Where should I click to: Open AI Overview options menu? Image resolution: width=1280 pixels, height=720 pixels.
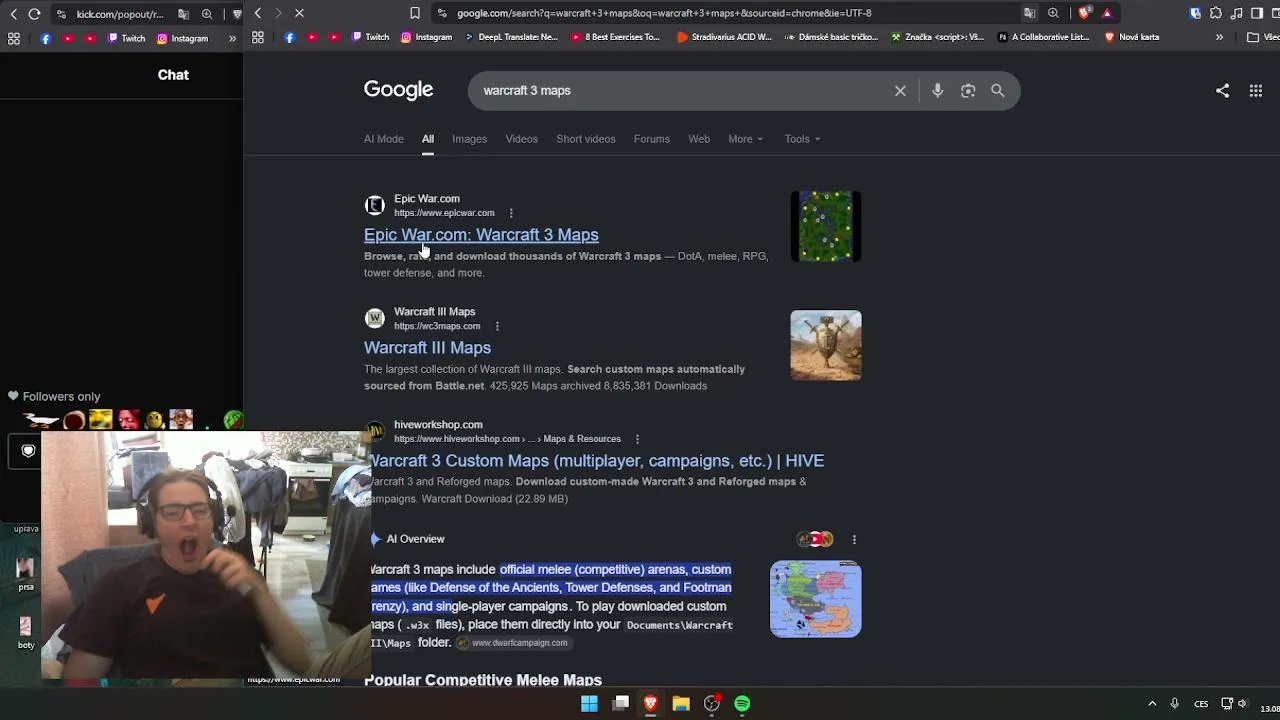click(854, 539)
